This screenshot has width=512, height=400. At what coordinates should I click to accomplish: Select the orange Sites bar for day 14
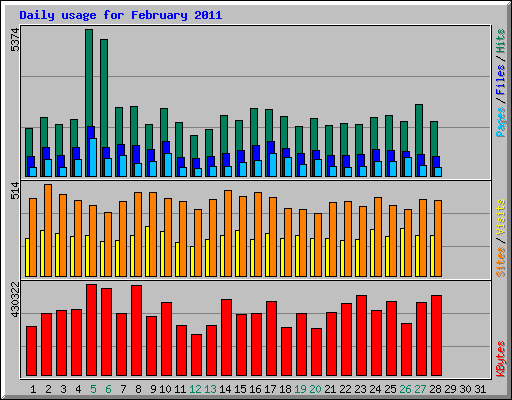(228, 233)
